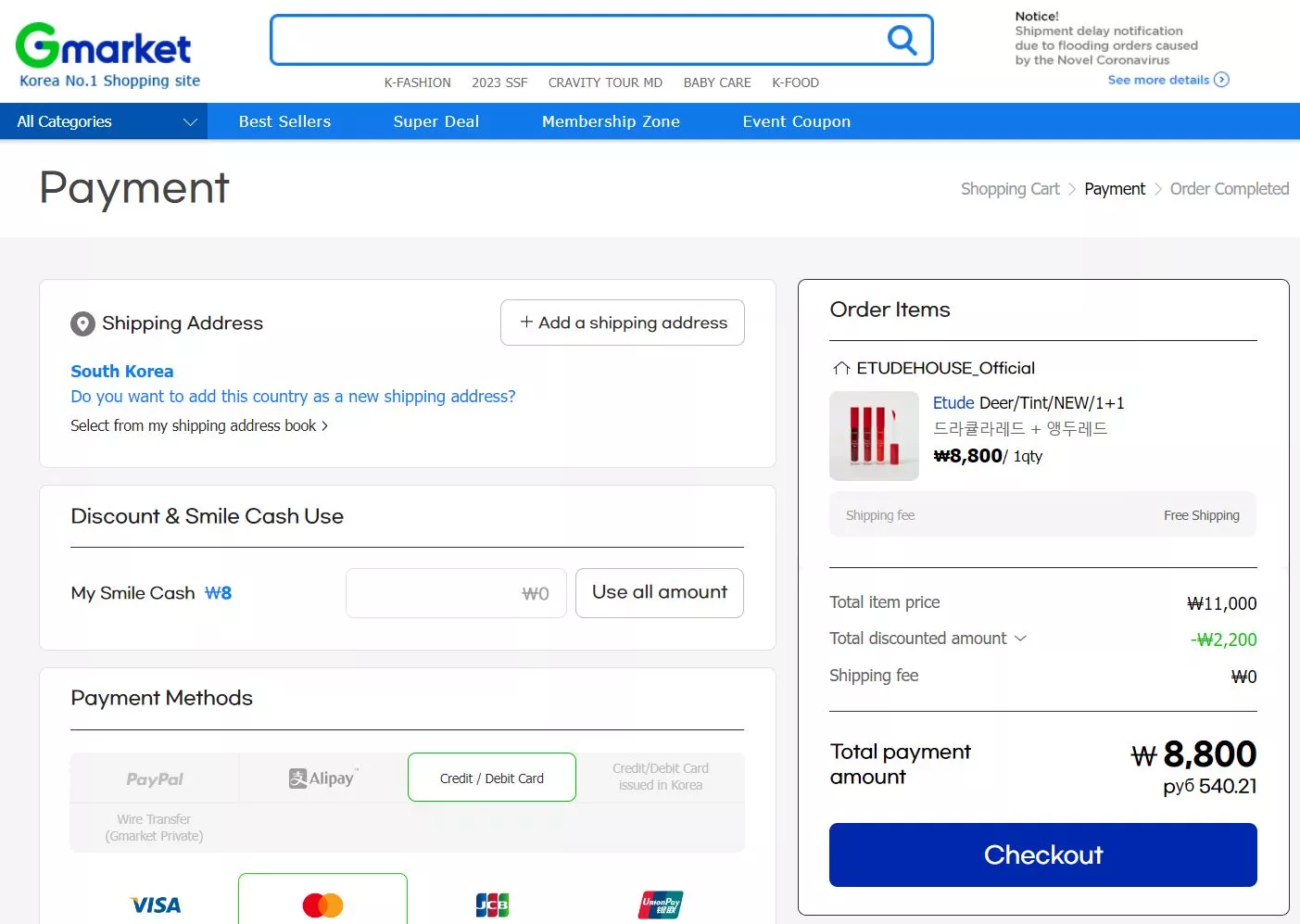1300x924 pixels.
Task: Open the Event Coupon menu
Action: 797,121
